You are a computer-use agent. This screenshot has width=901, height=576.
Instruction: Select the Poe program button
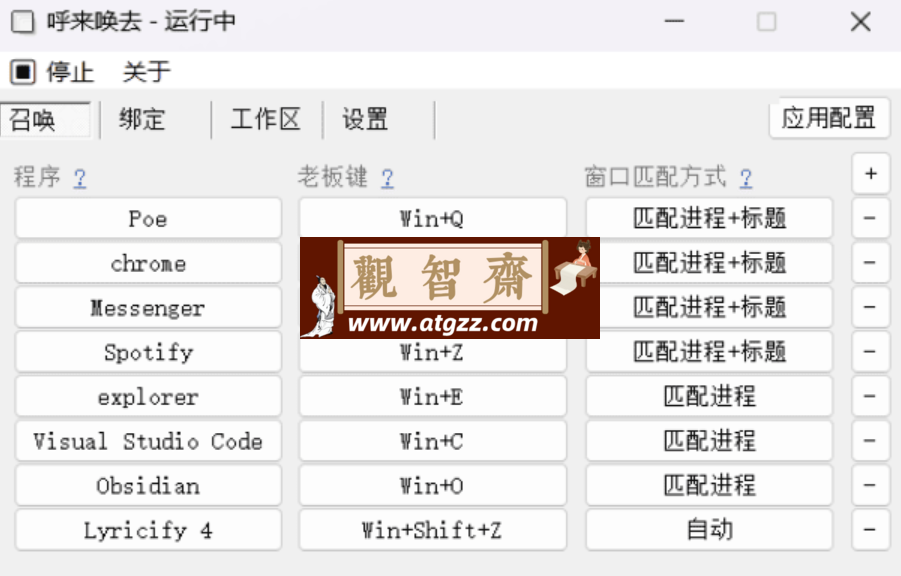coord(148,218)
